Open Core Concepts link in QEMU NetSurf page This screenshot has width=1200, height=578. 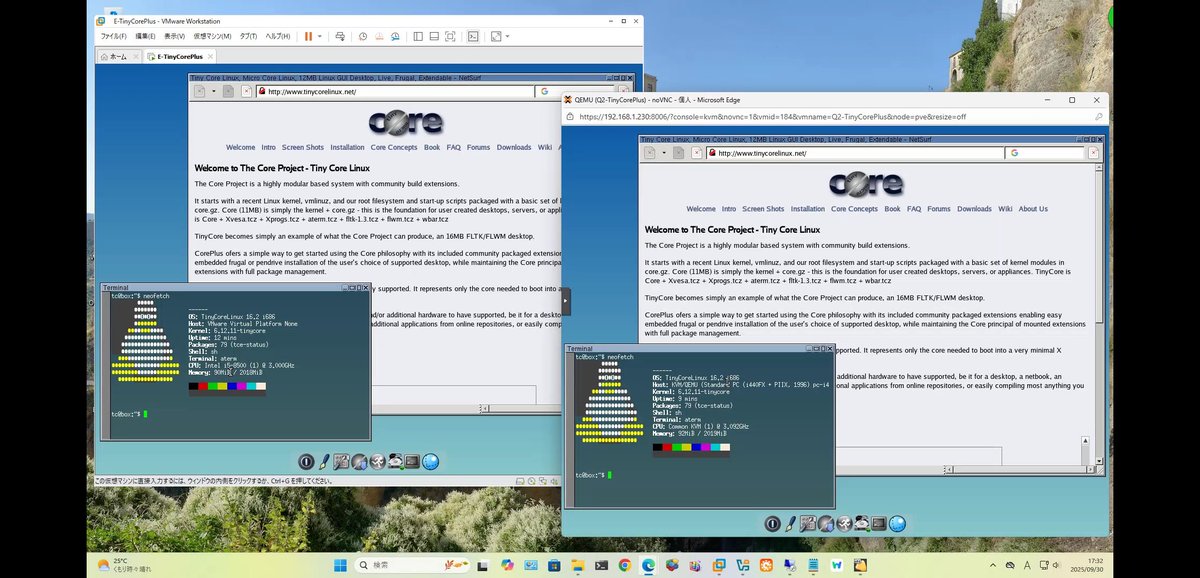pos(854,209)
